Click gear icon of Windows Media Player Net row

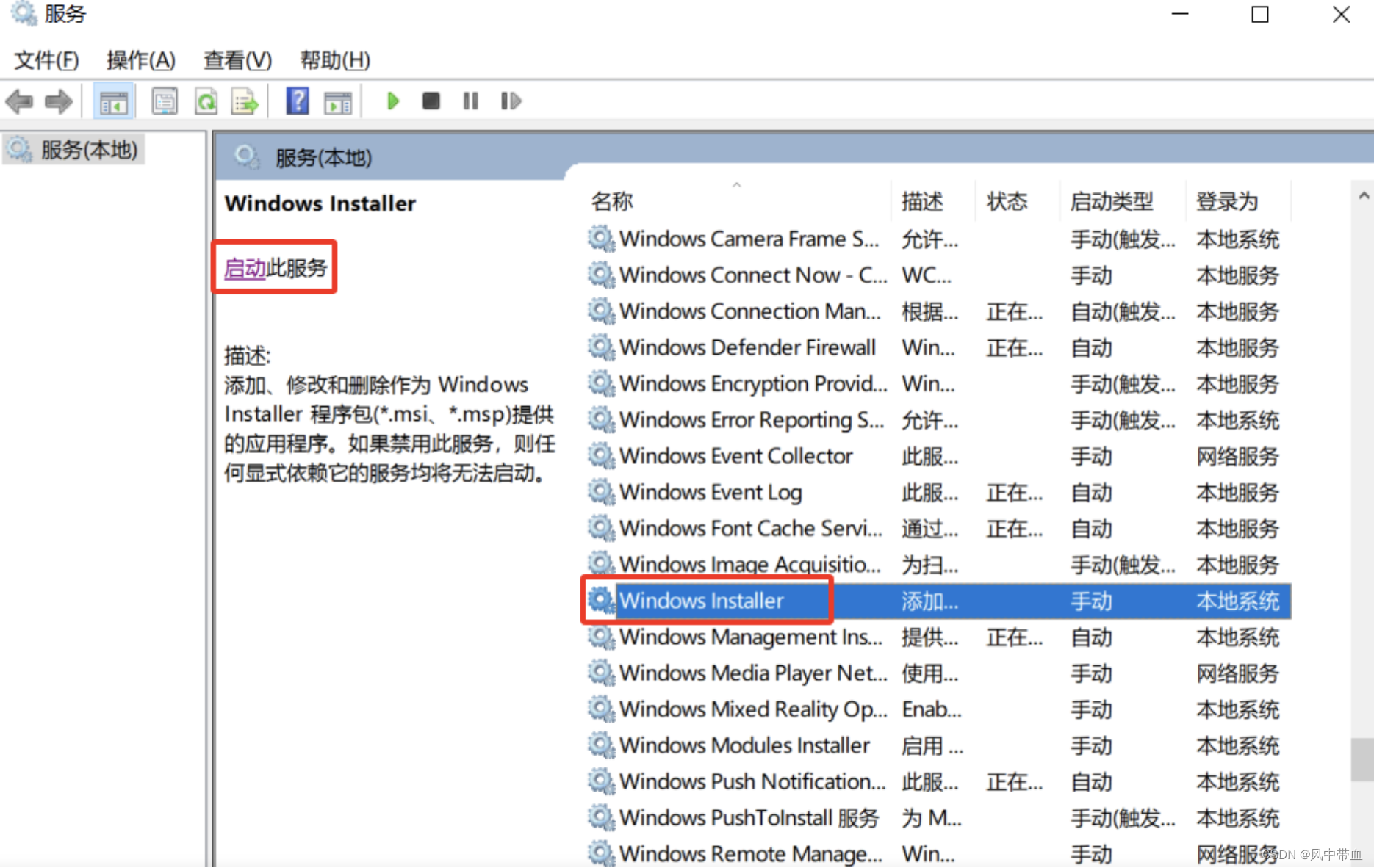click(601, 673)
